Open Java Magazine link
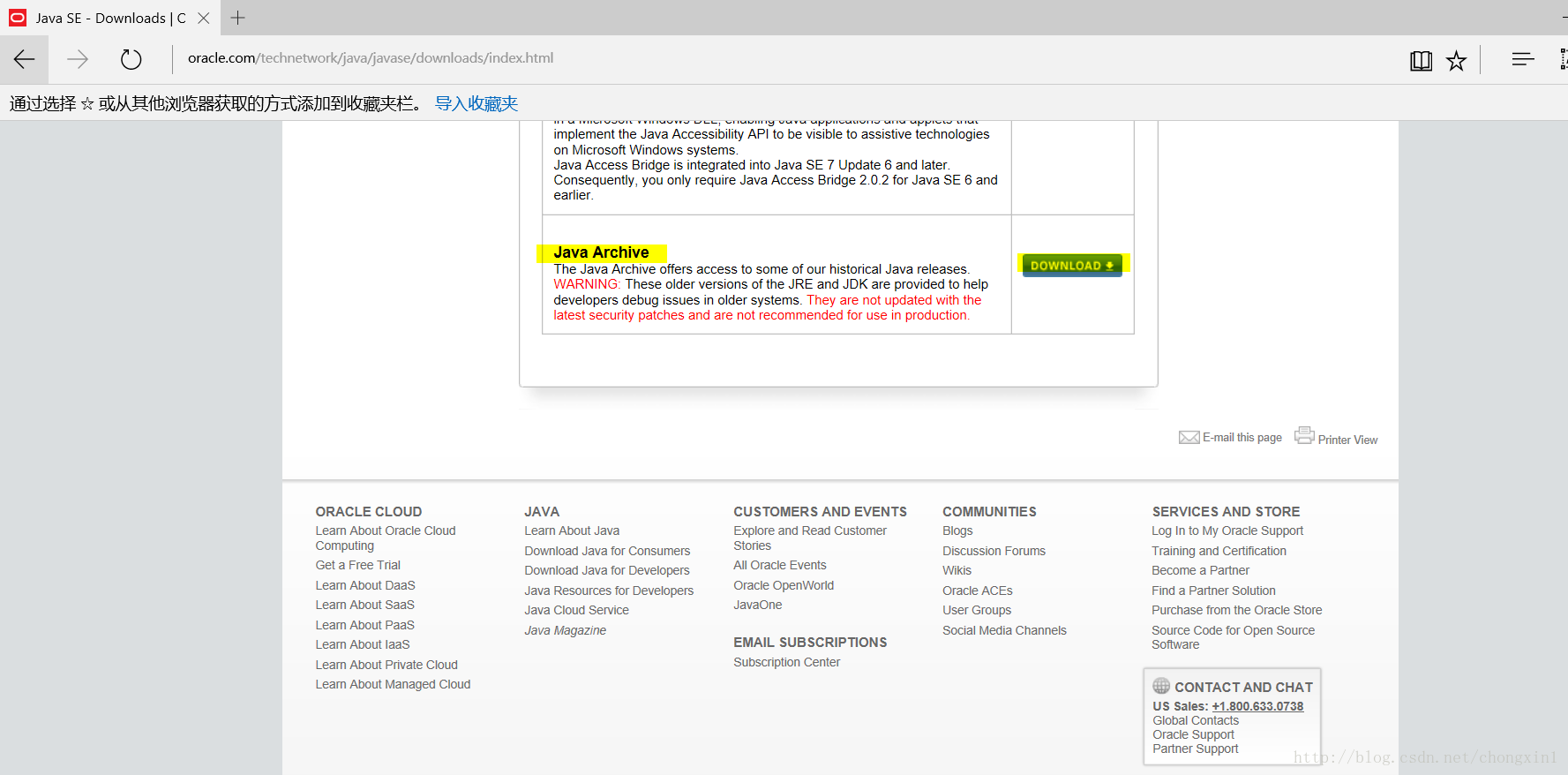Viewport: 1568px width, 775px height. pyautogui.click(x=565, y=630)
